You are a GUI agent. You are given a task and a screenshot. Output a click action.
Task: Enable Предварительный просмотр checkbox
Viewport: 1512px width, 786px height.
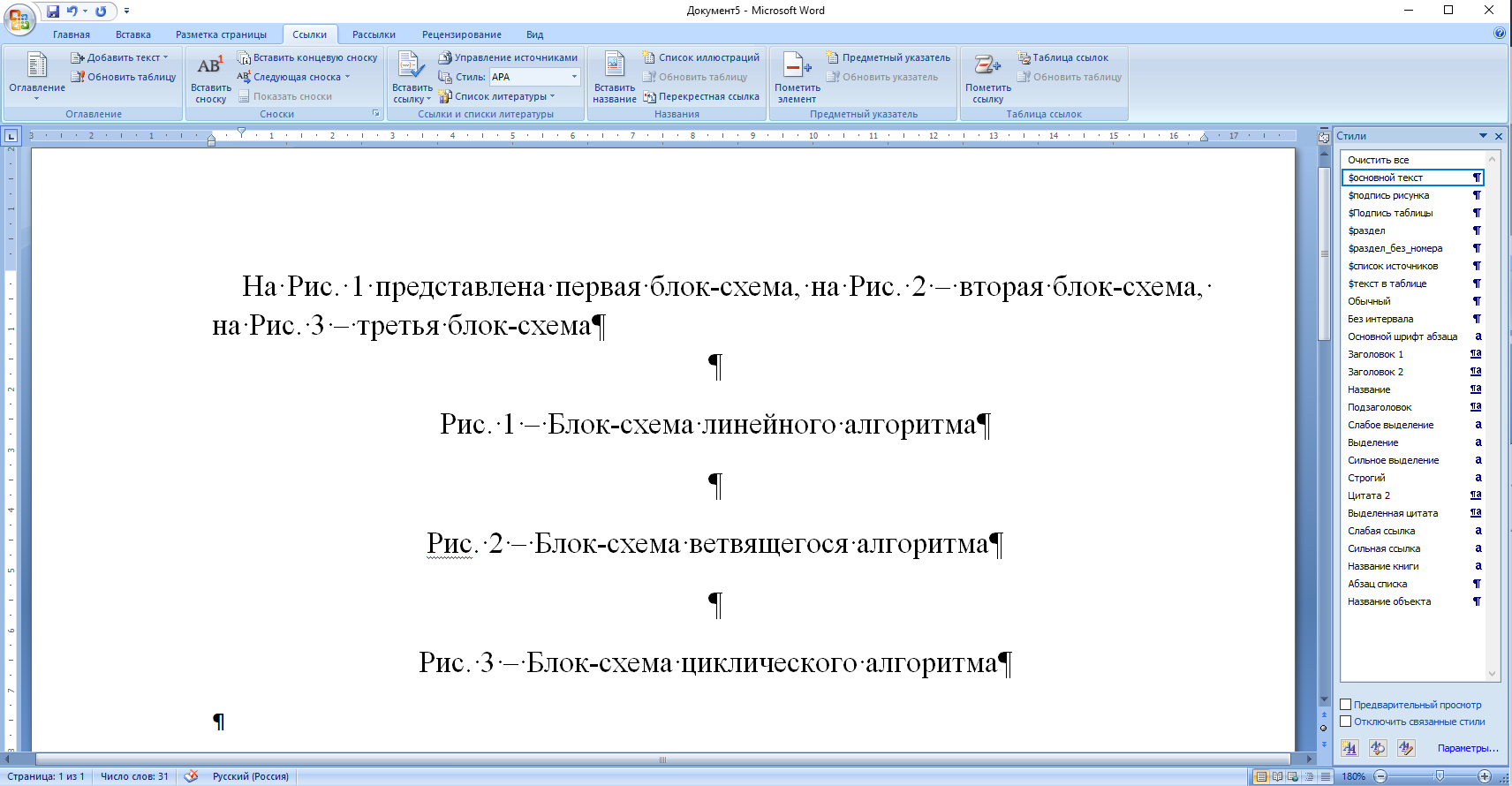click(x=1346, y=705)
